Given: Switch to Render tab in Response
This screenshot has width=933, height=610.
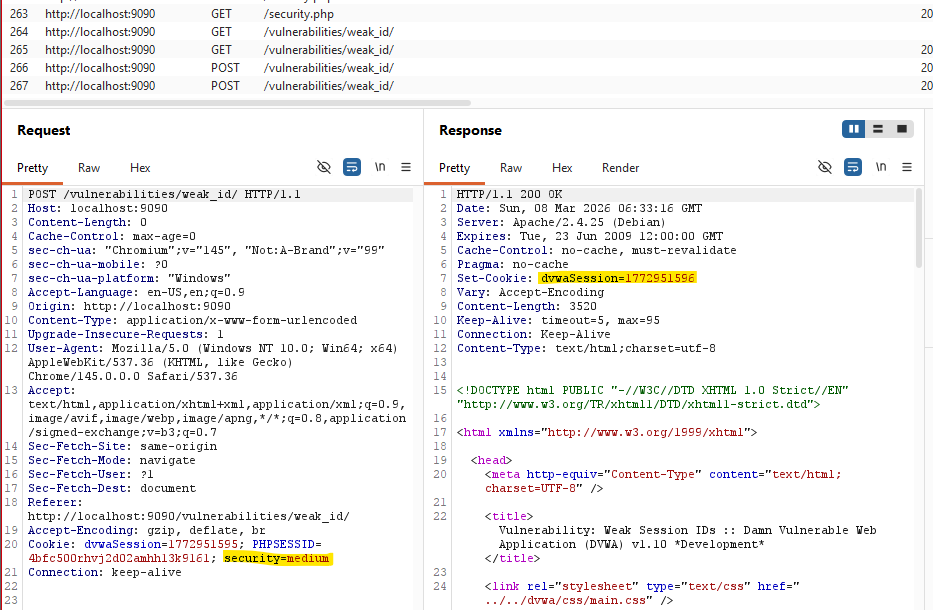Looking at the screenshot, I should coord(620,168).
